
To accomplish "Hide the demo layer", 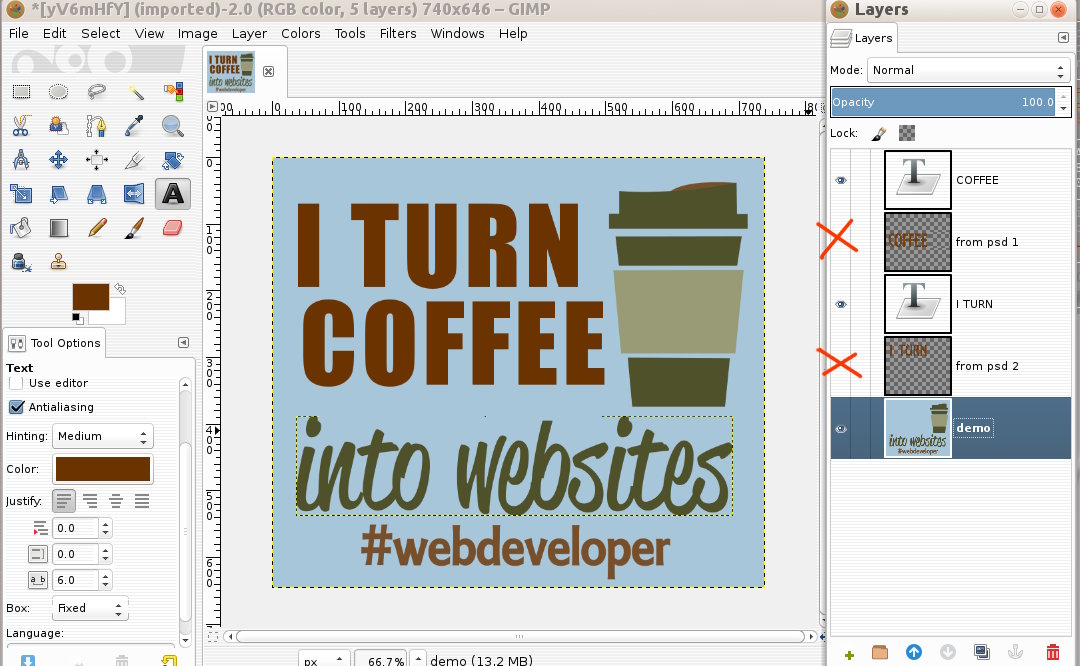I will pyautogui.click(x=841, y=428).
